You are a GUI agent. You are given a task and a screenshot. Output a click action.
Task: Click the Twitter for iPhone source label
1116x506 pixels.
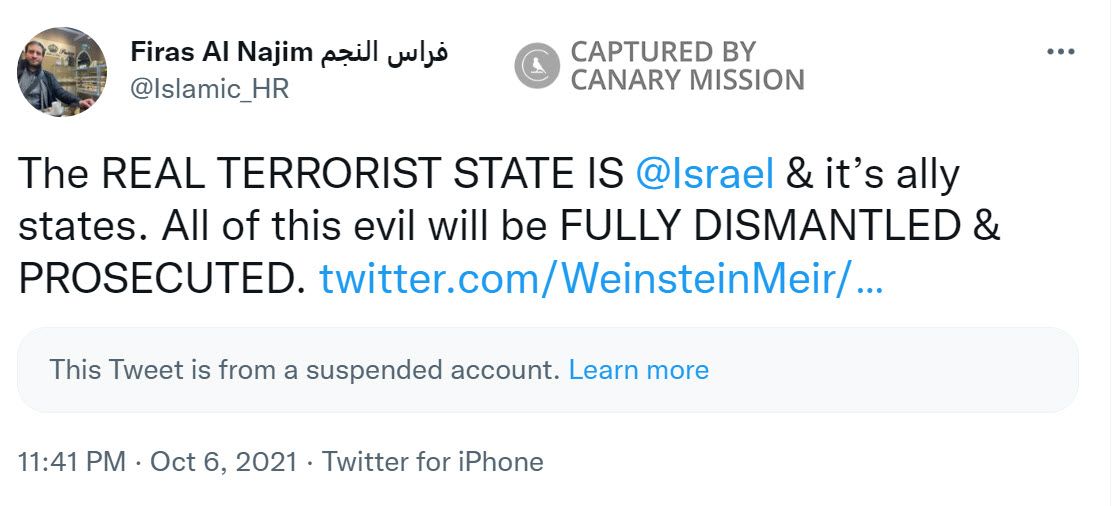click(433, 462)
